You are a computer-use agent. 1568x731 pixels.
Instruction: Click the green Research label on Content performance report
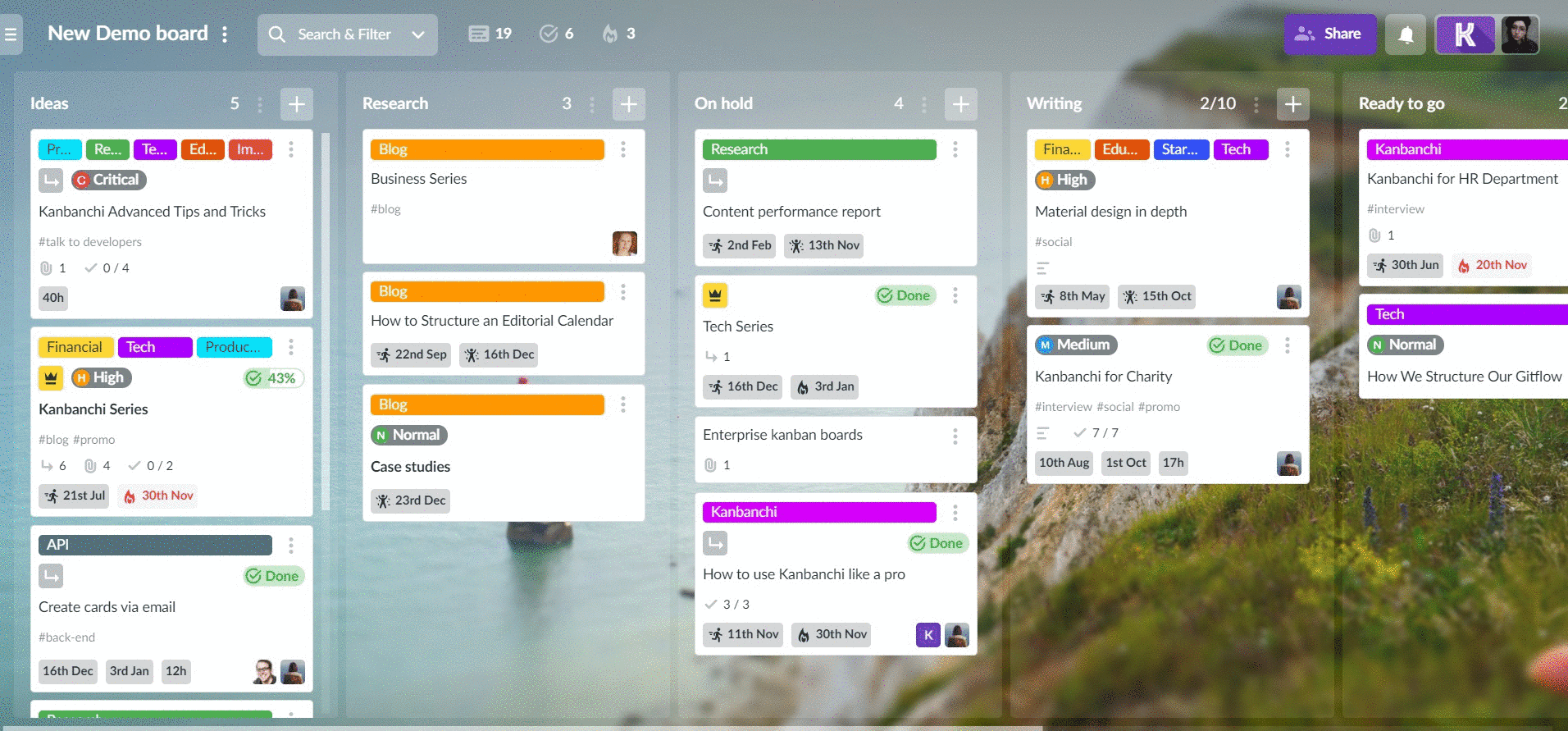click(x=819, y=149)
